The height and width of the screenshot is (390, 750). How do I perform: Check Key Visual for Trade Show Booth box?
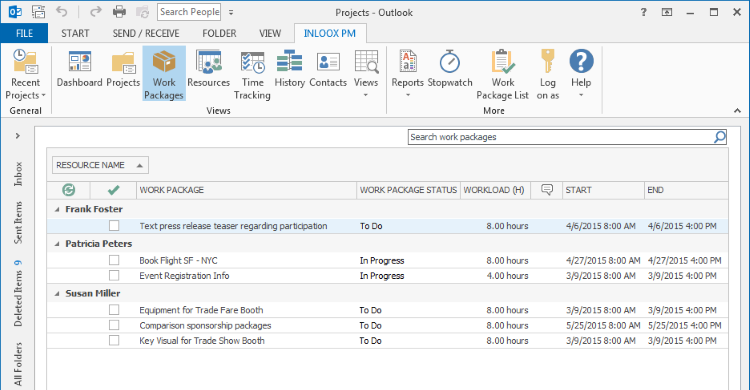coord(114,340)
